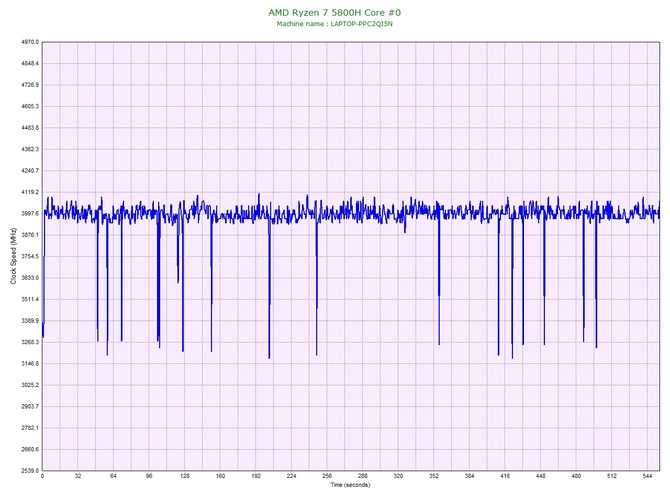670x502 pixels.
Task: Select the 4119.2 y-axis tick label
Action: [x=30, y=192]
